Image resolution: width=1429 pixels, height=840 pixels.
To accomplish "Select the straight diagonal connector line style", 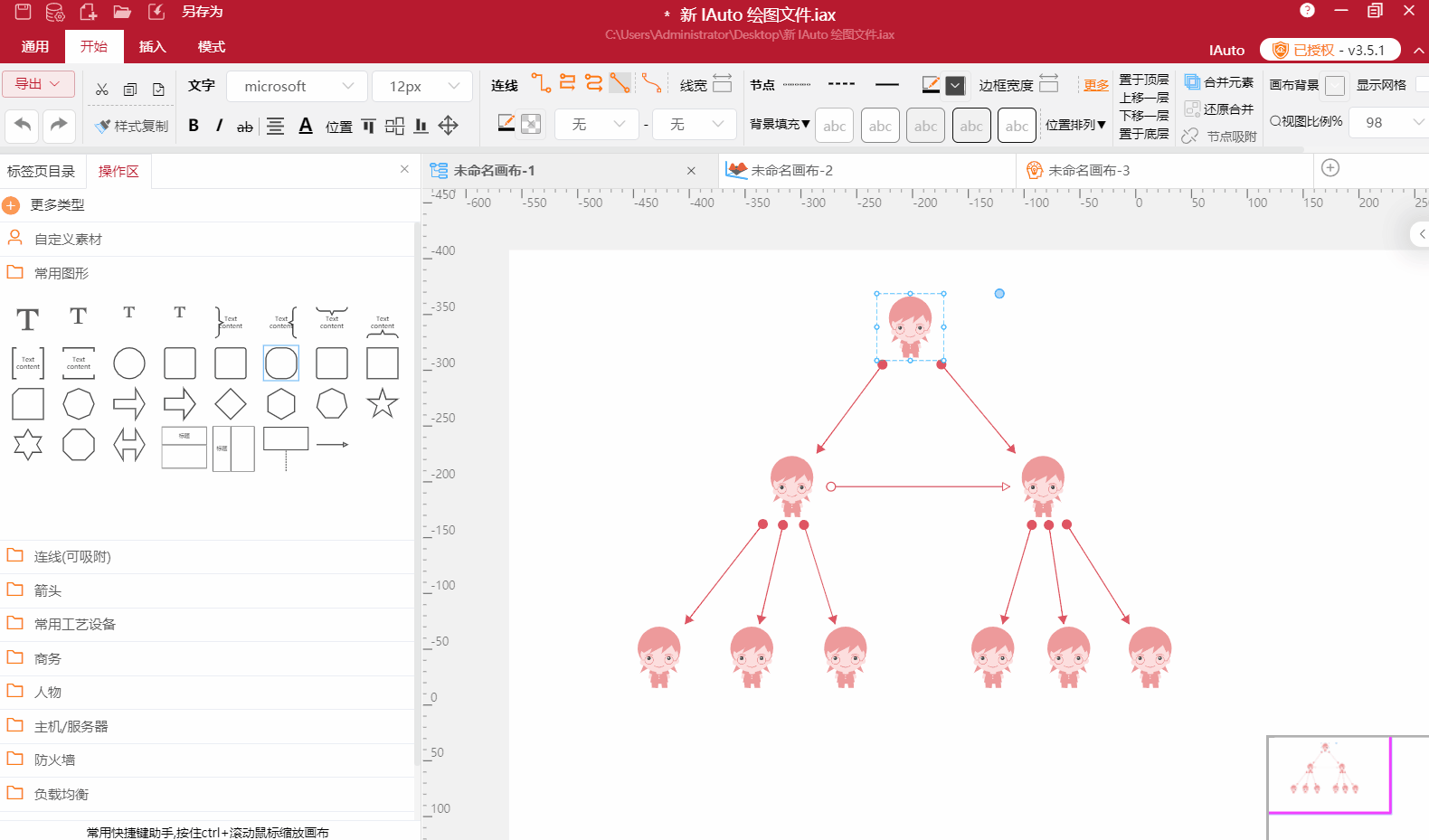I will pos(620,83).
